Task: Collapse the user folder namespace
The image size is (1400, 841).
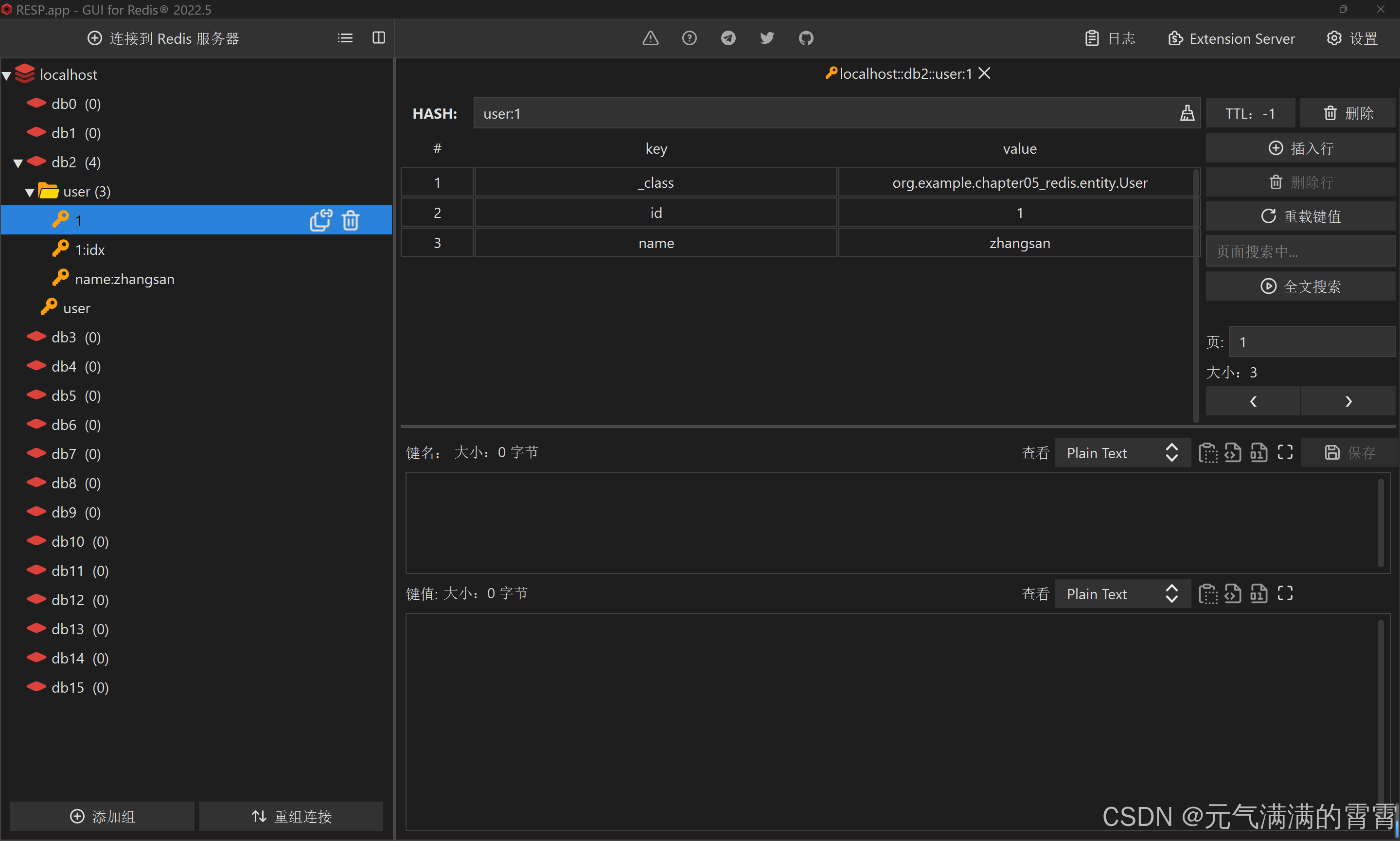Action: point(30,193)
